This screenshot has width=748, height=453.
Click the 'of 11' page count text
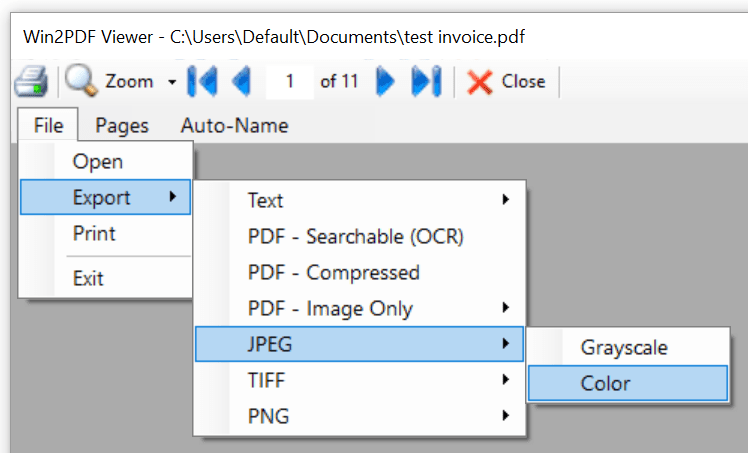(x=339, y=82)
